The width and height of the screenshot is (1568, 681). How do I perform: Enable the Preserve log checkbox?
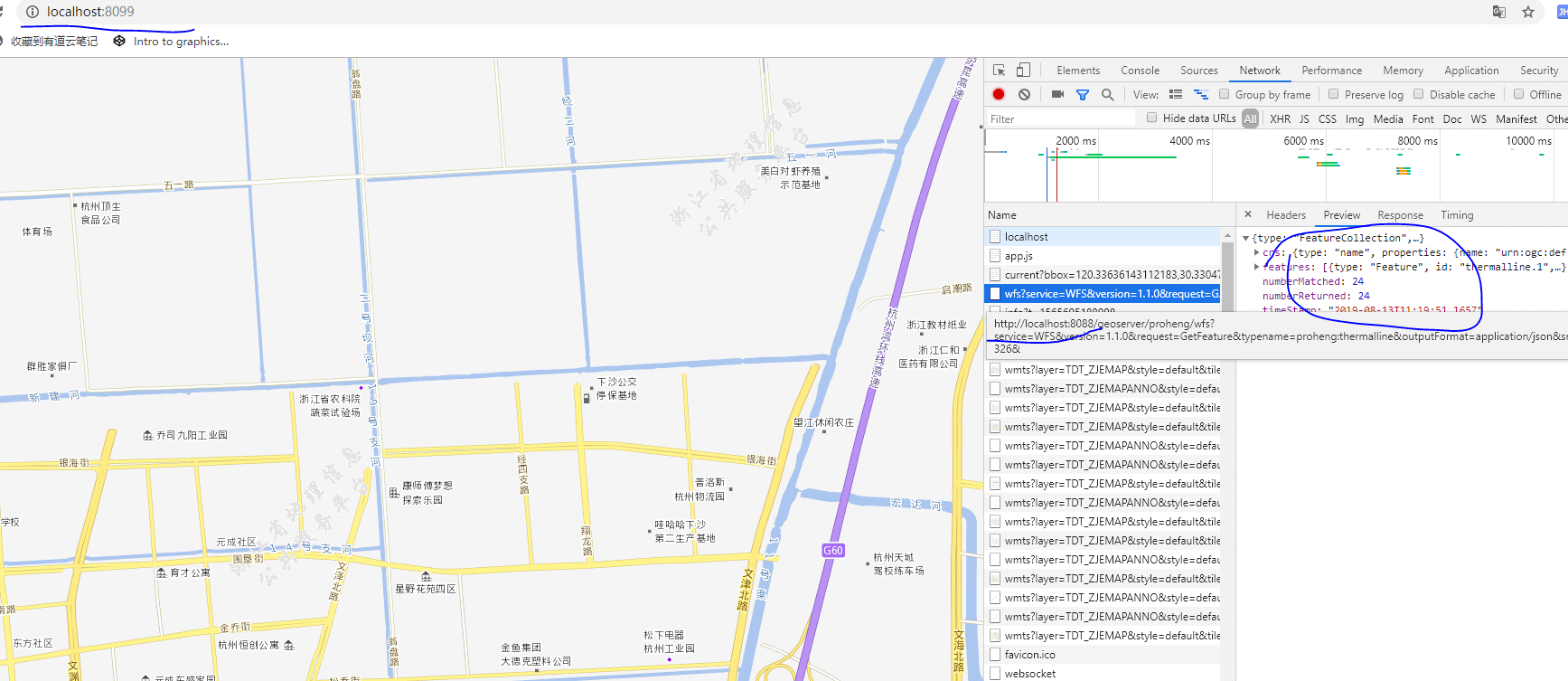tap(1333, 94)
